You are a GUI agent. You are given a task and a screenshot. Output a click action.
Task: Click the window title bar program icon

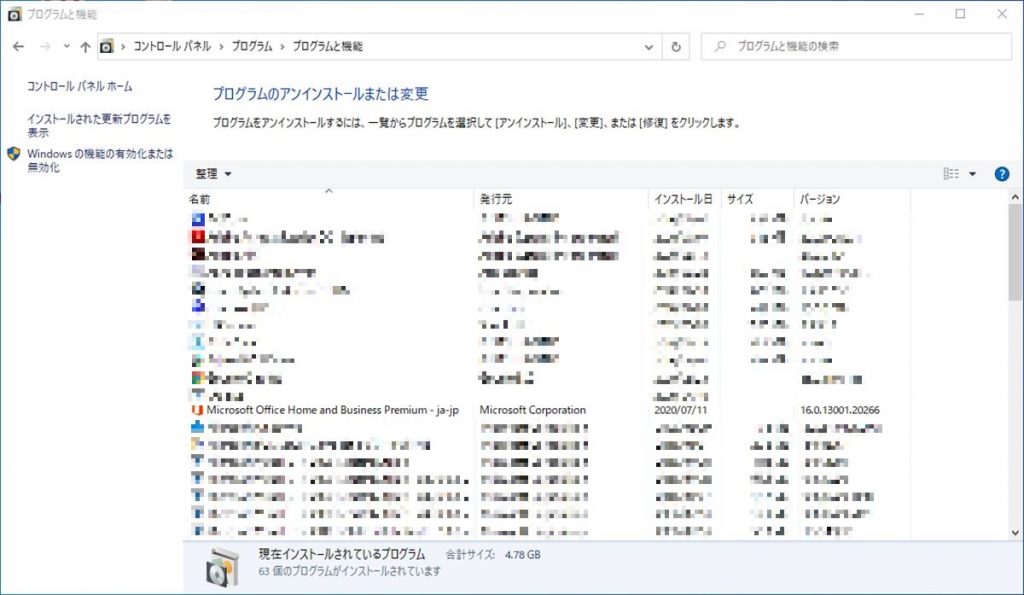(x=14, y=14)
